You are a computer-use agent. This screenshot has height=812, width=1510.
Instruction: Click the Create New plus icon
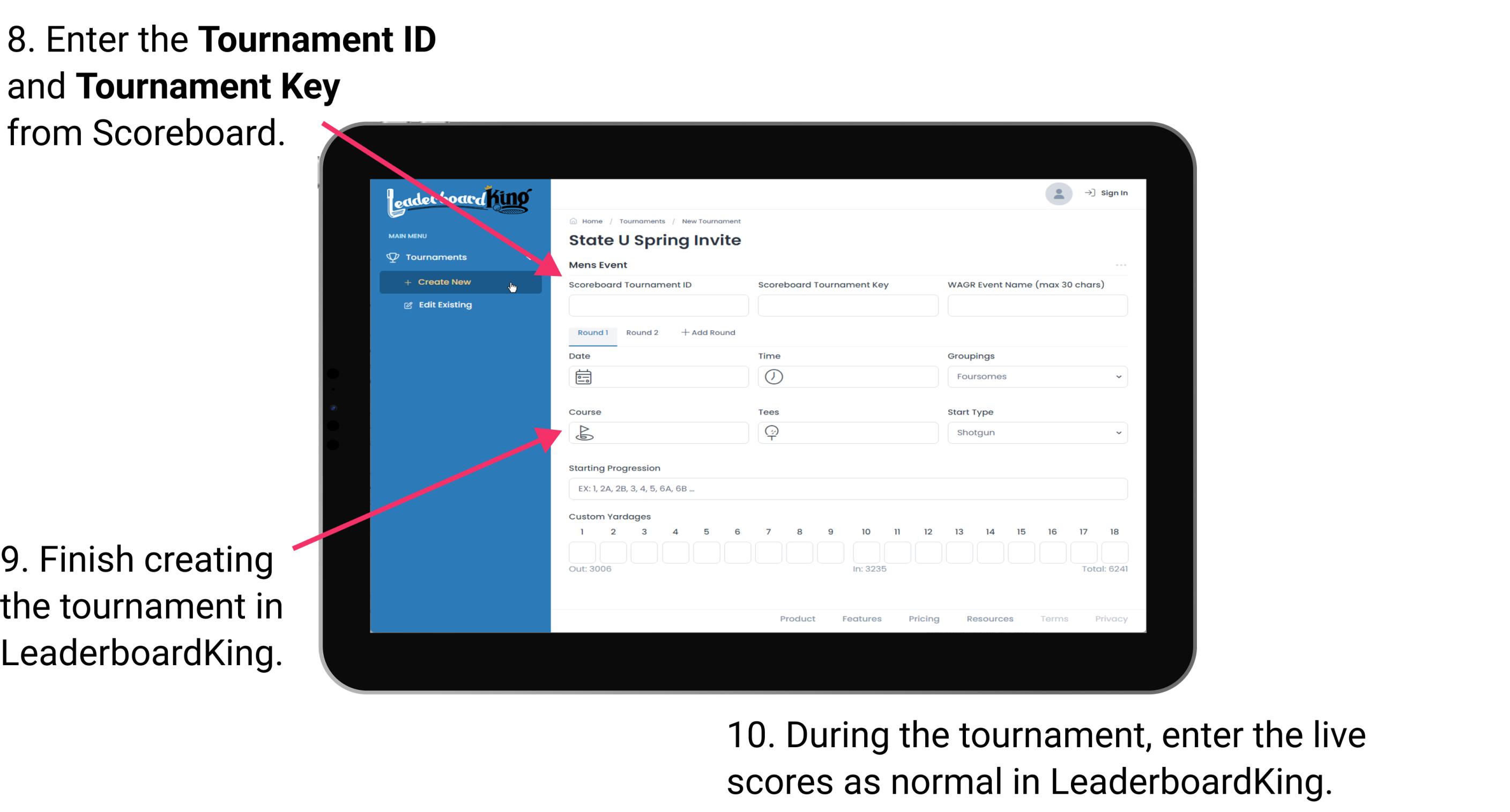click(405, 282)
